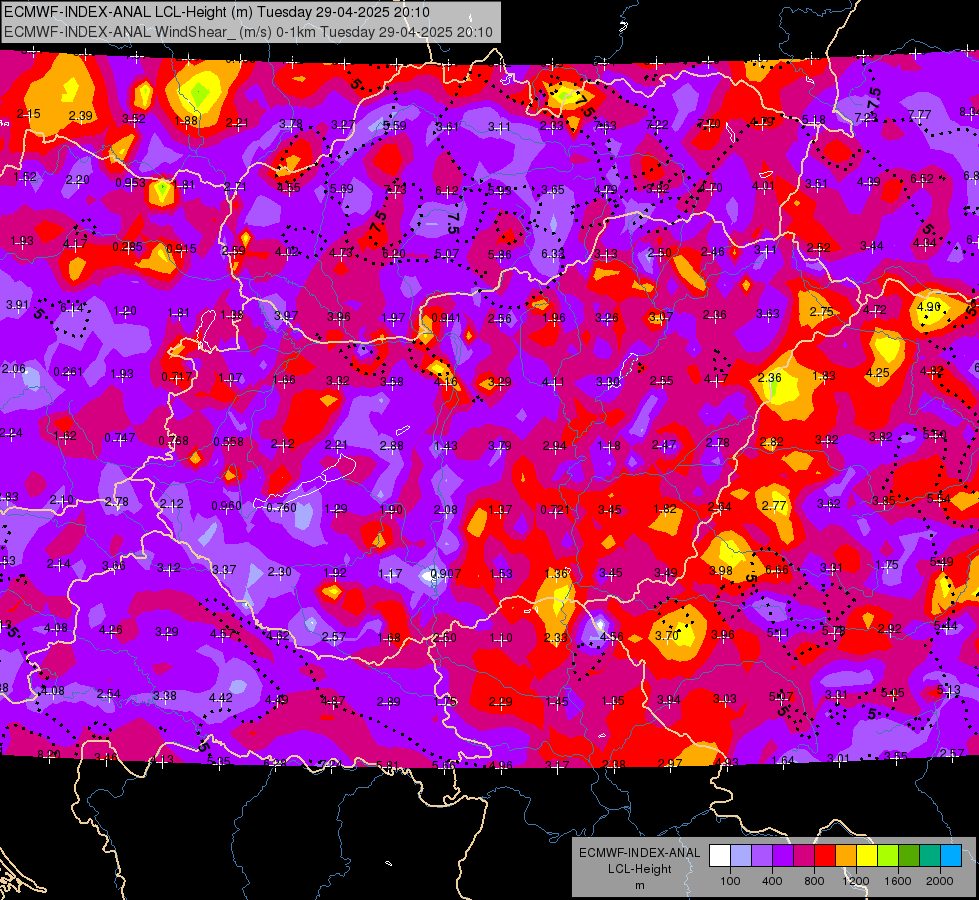Click the 800 label on the legend scale
Screen dimensions: 979x900
[814, 881]
